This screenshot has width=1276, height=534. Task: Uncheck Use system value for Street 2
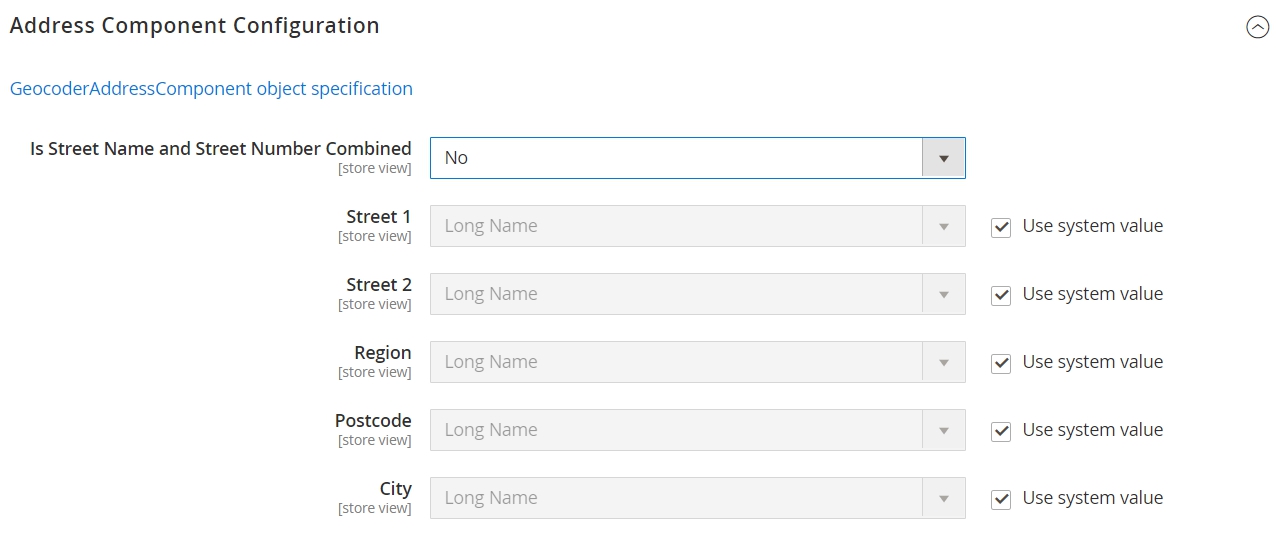(1001, 295)
